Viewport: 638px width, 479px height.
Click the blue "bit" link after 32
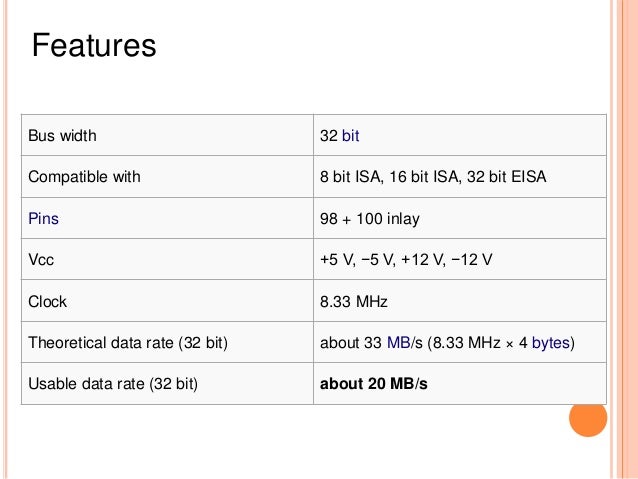(x=350, y=135)
